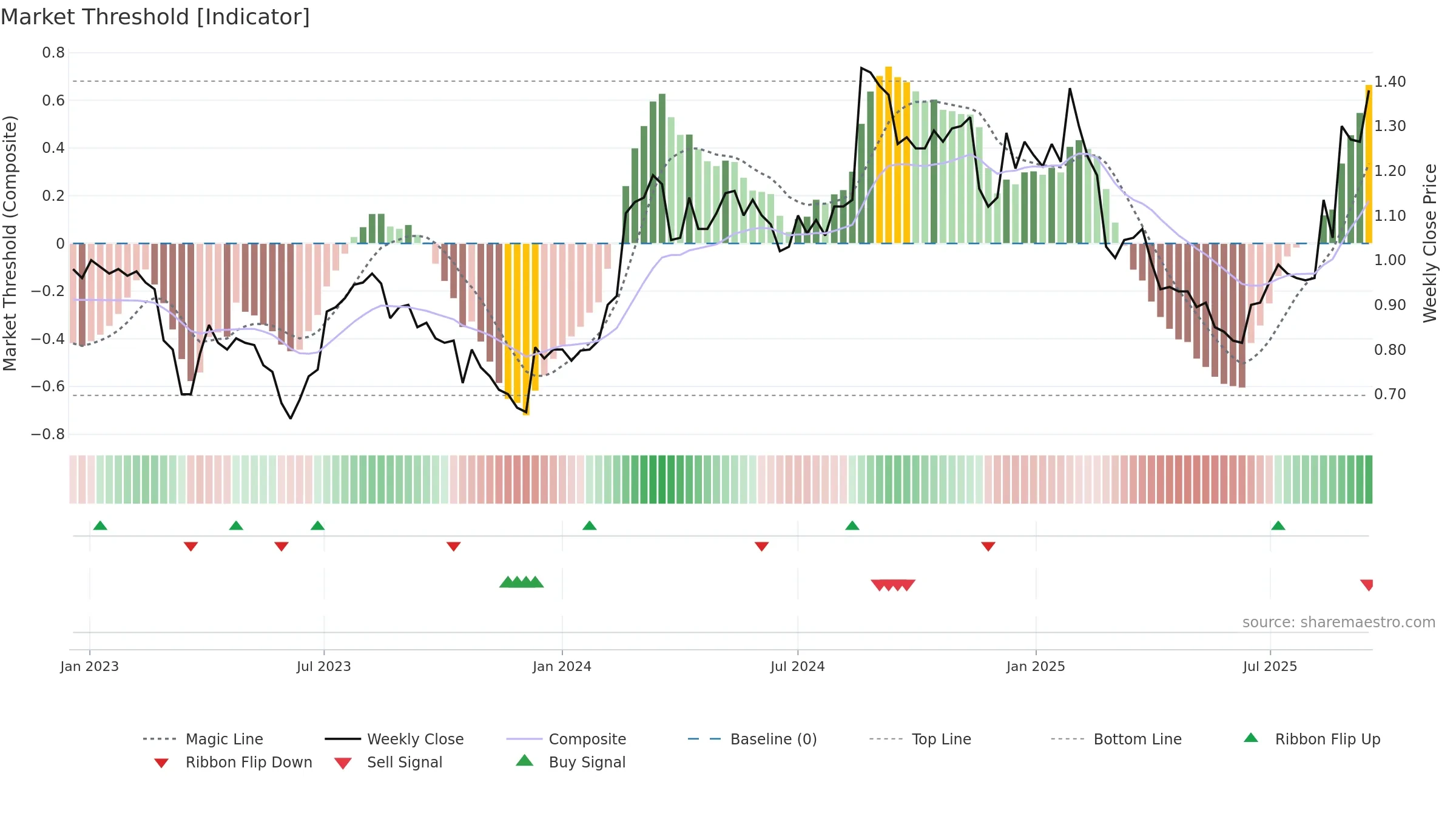Click the ribbon flip up marker after Jan 2024
Screen dimensions: 1456x819
[x=590, y=525]
